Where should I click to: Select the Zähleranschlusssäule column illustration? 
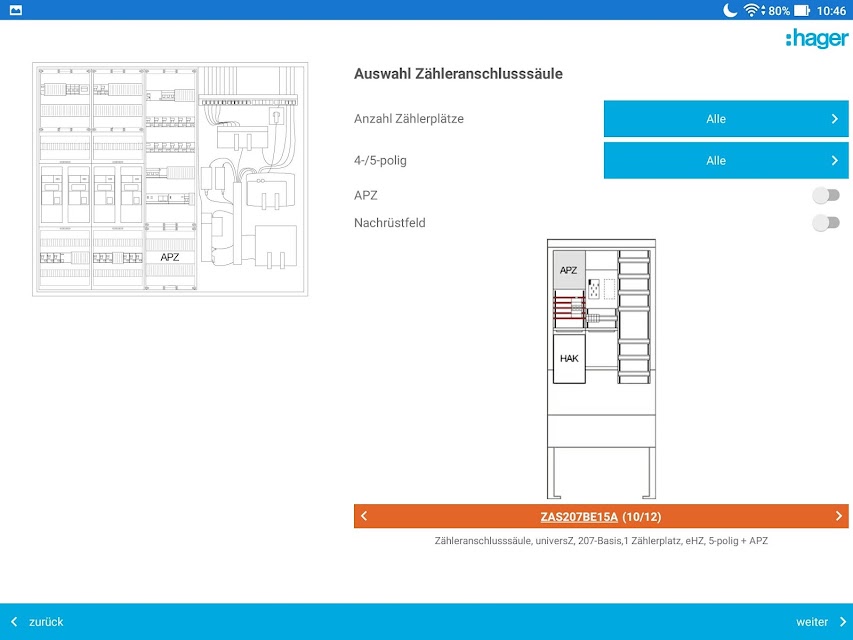point(601,368)
